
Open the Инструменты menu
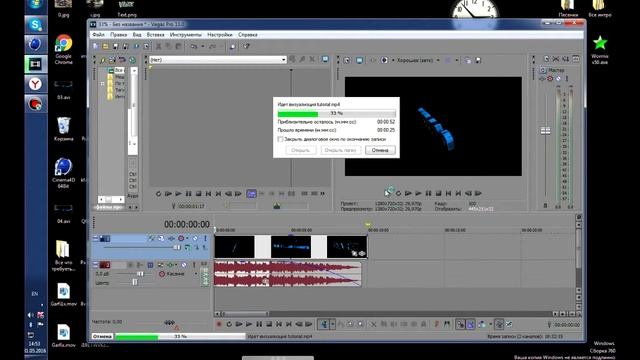pos(186,35)
